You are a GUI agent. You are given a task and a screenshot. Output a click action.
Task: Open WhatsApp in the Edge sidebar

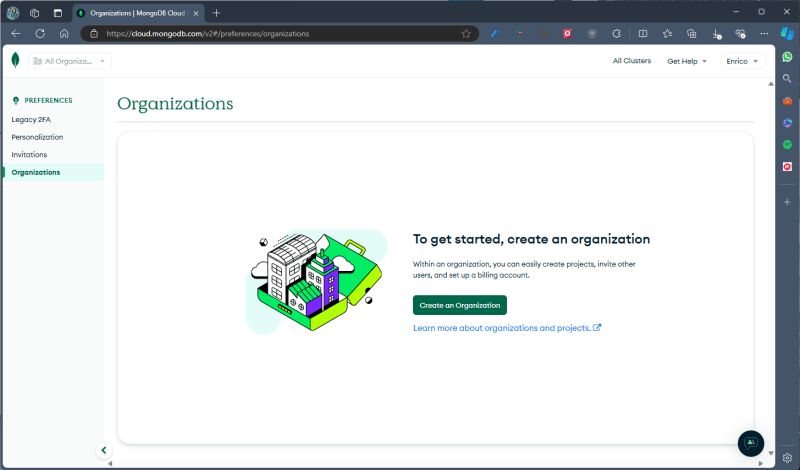point(787,57)
